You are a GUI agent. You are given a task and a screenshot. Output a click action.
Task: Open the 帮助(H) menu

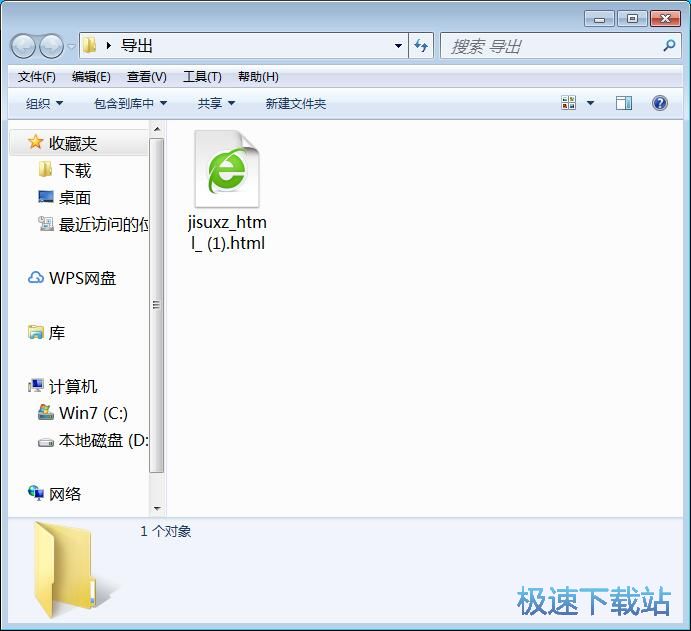pyautogui.click(x=258, y=77)
